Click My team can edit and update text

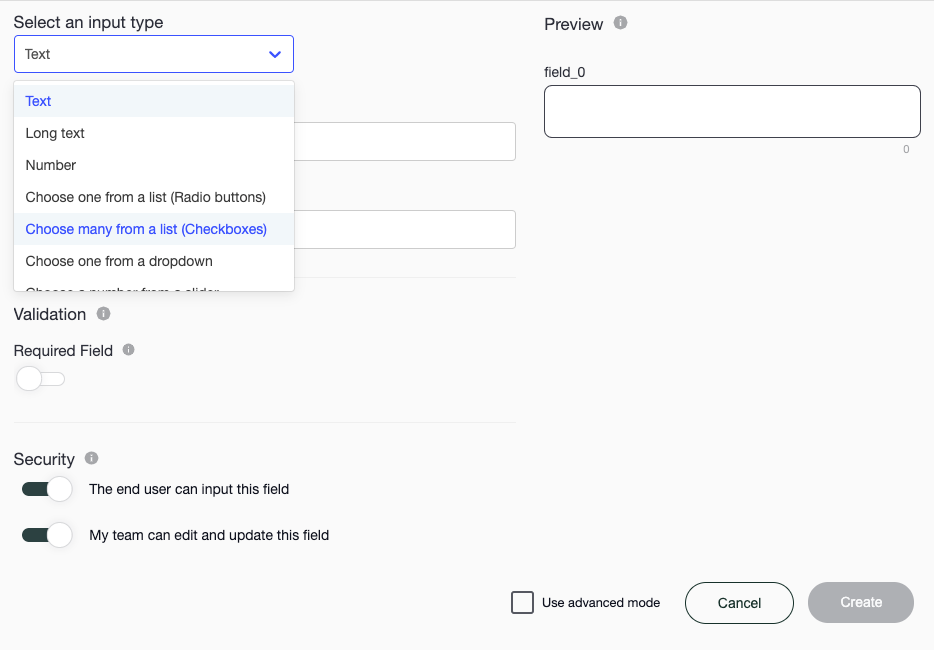(x=209, y=535)
